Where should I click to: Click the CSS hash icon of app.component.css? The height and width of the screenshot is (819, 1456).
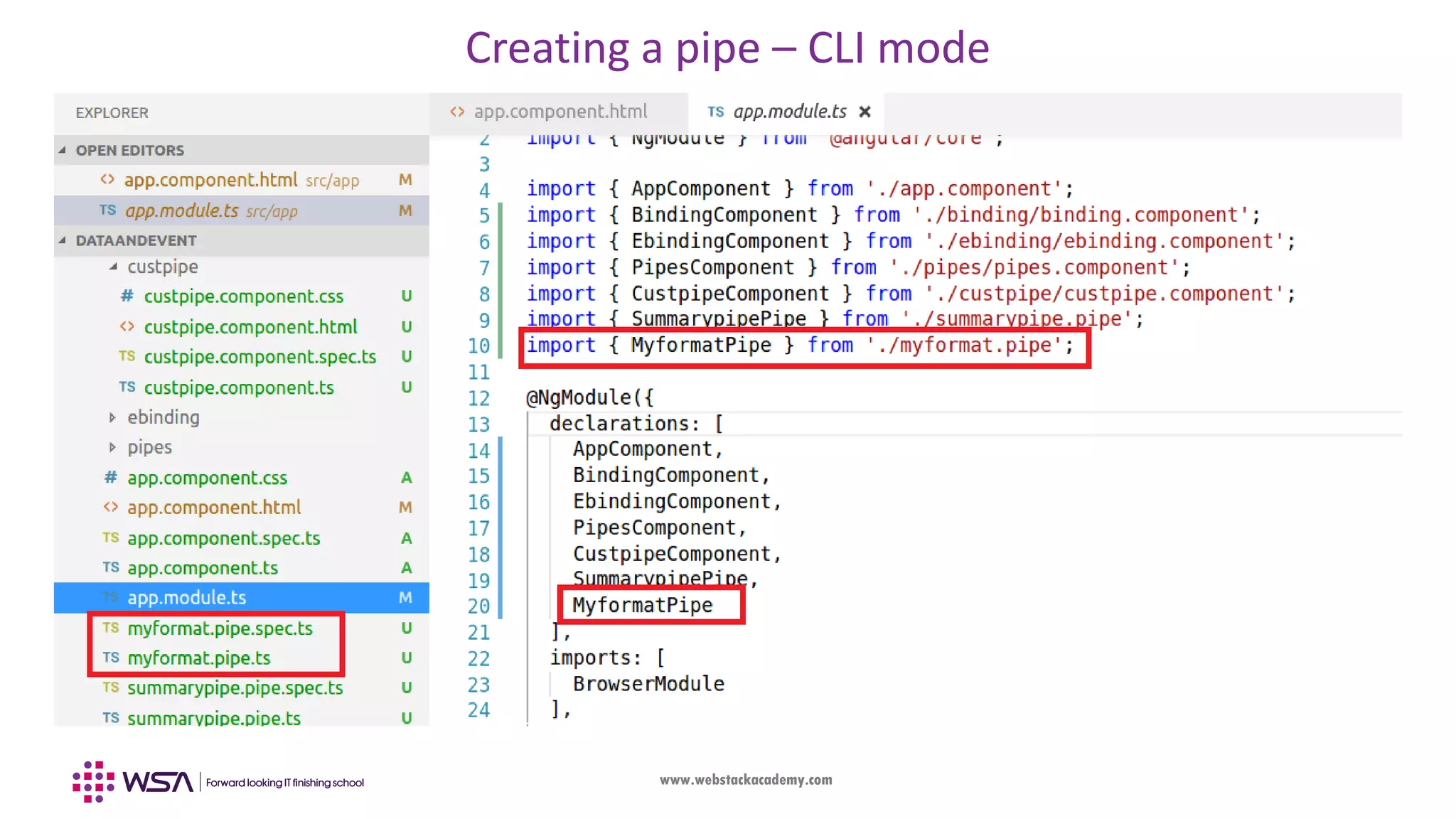pyautogui.click(x=110, y=477)
